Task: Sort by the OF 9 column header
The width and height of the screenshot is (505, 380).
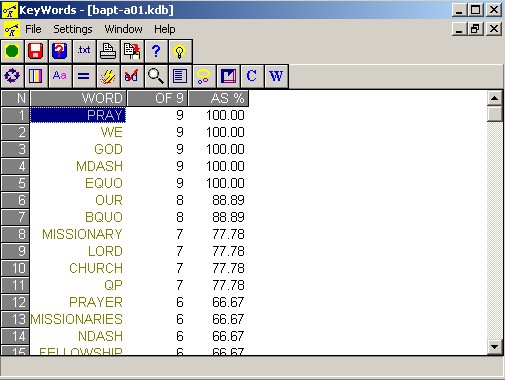Action: point(157,98)
